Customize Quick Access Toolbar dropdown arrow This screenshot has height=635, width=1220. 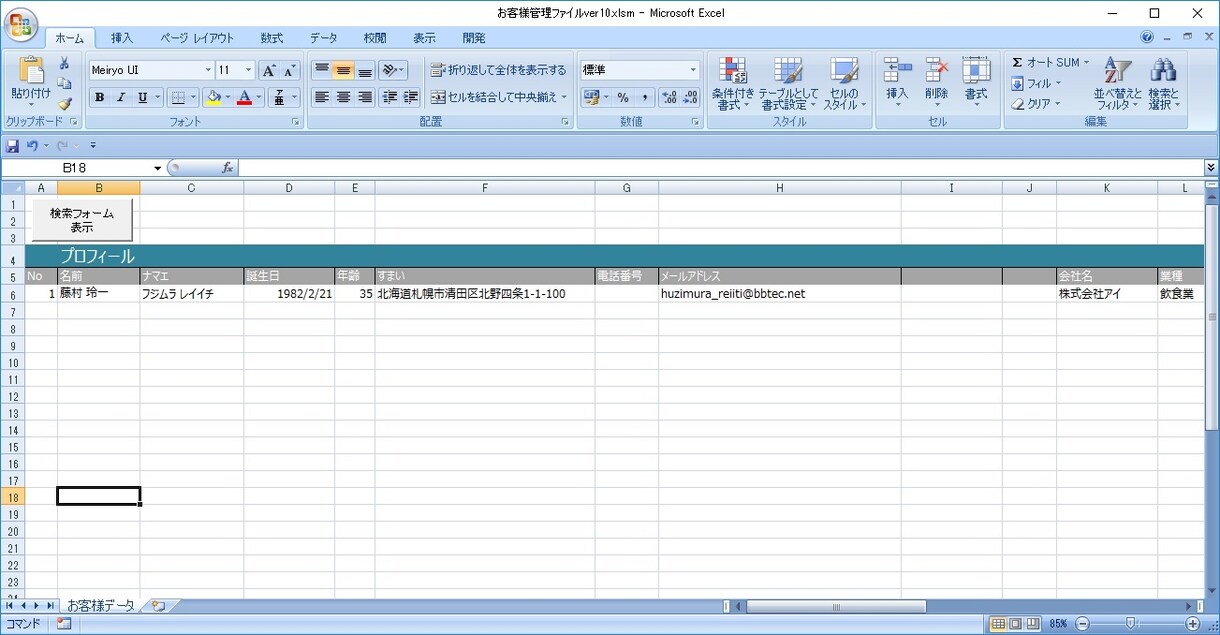[x=93, y=146]
